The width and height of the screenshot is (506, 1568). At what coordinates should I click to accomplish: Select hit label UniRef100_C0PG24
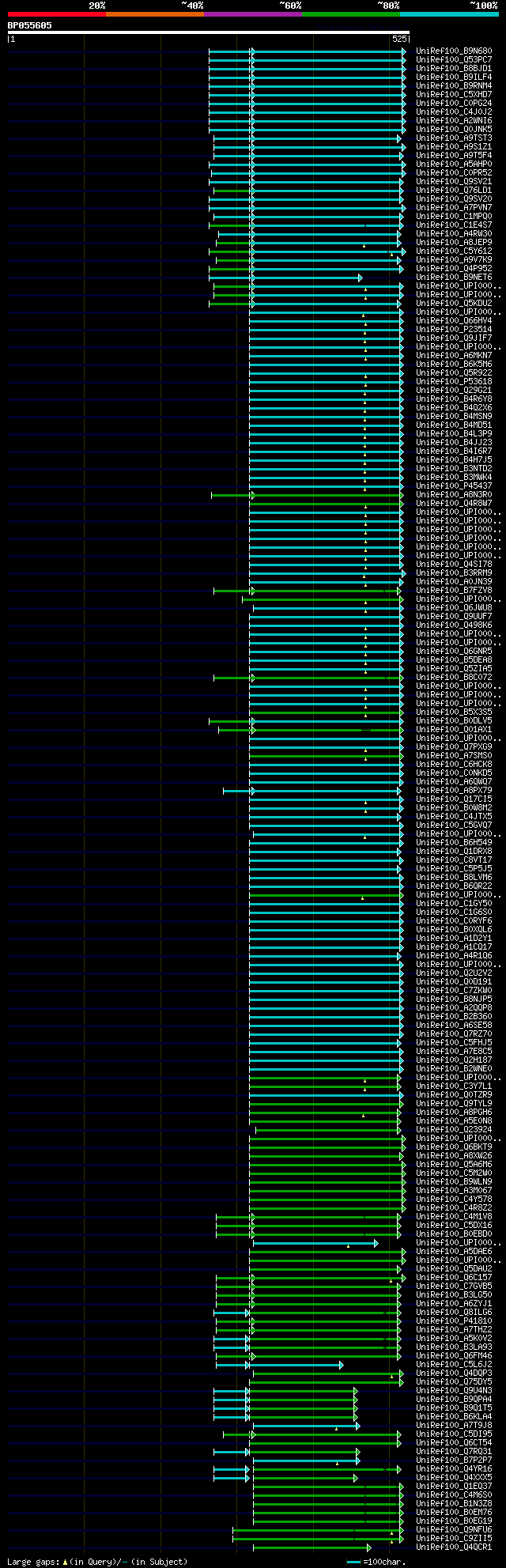tap(454, 103)
